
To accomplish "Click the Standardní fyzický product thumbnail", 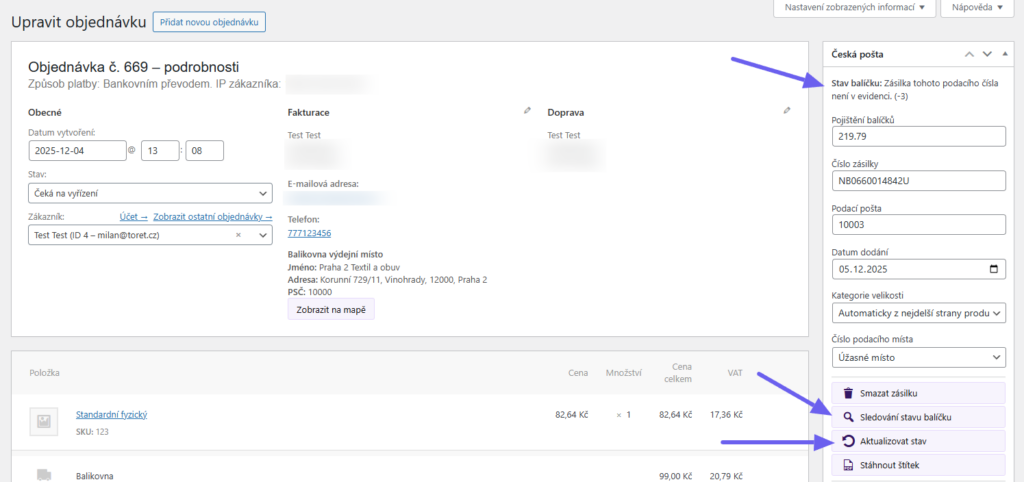I will coord(43,421).
